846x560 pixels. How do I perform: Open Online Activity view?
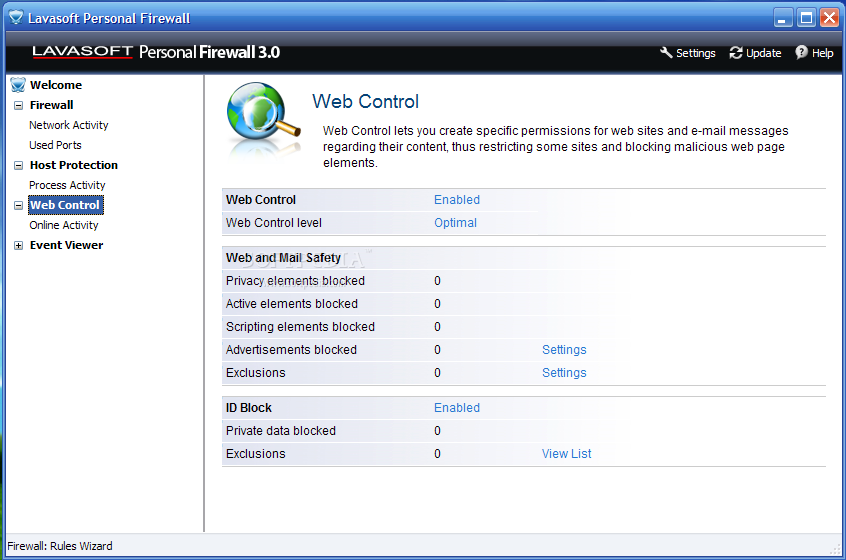[x=64, y=225]
